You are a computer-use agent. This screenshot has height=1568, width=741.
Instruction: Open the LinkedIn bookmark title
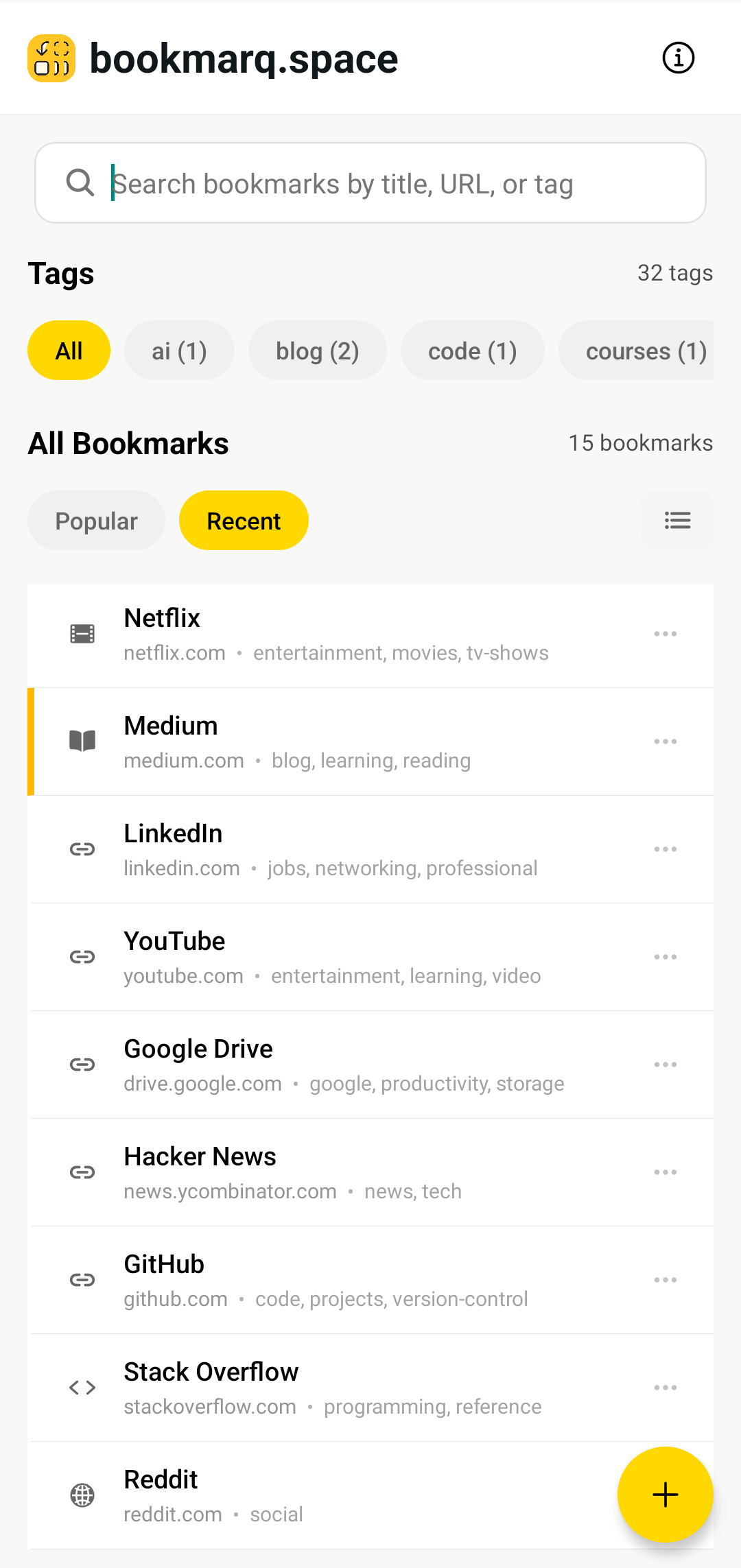point(173,833)
